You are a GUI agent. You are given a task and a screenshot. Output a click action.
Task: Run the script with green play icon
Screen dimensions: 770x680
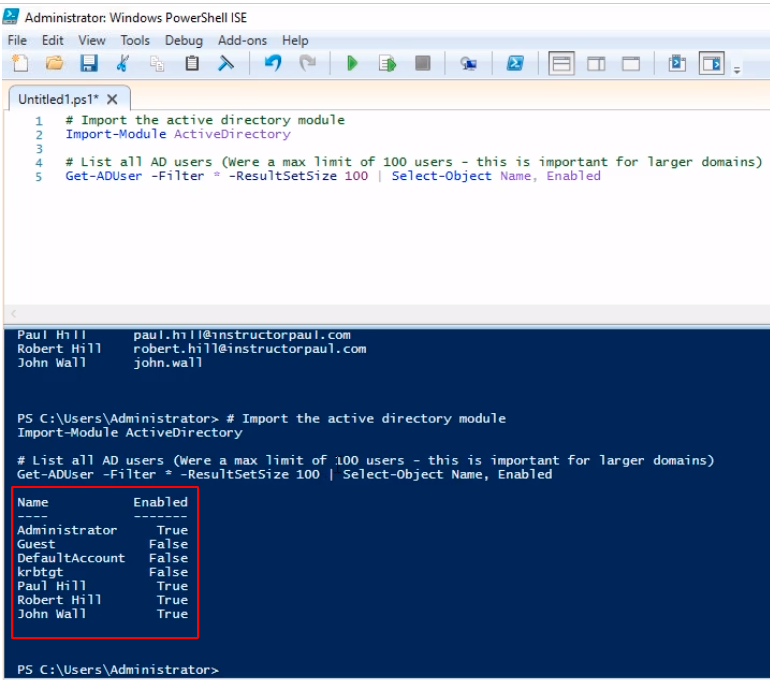point(352,63)
